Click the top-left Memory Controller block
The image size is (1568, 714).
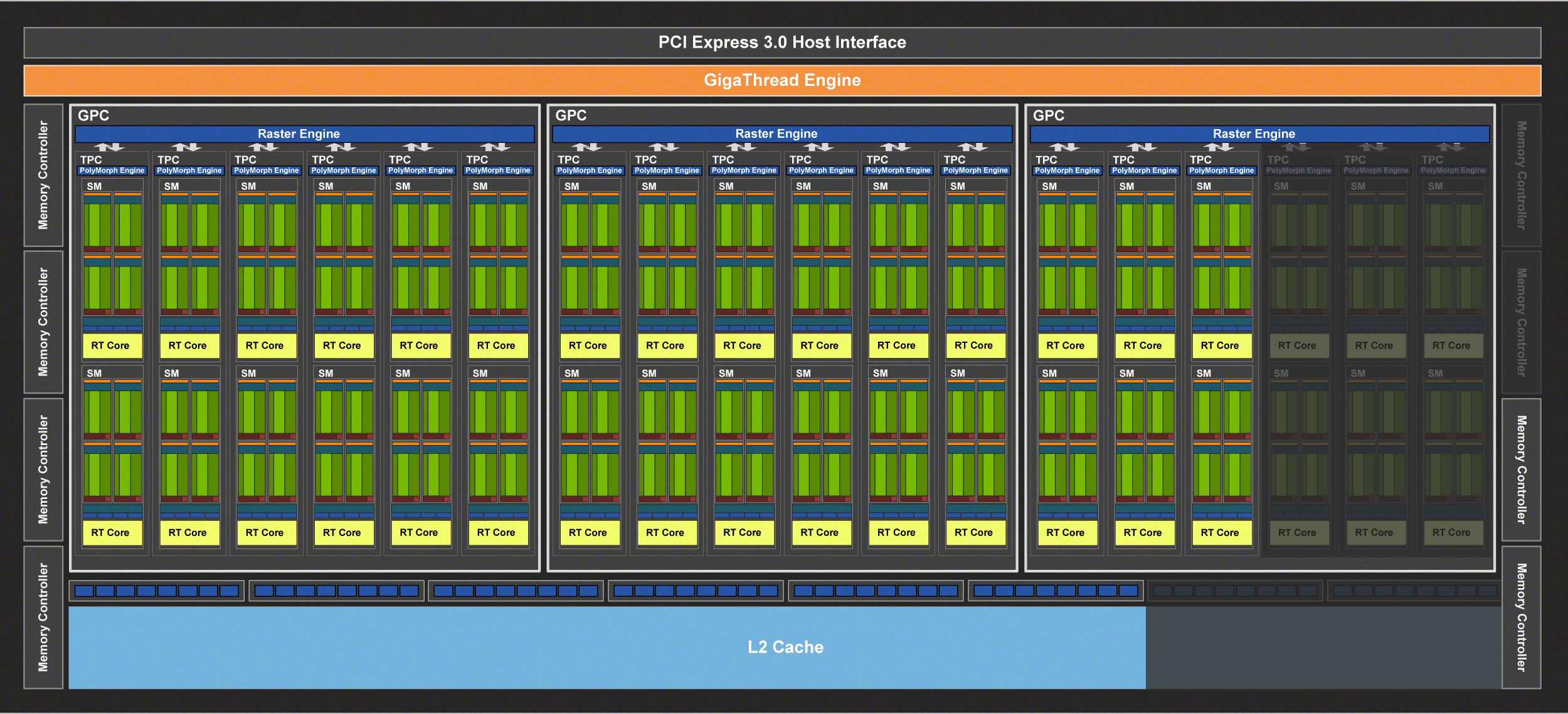click(43, 175)
